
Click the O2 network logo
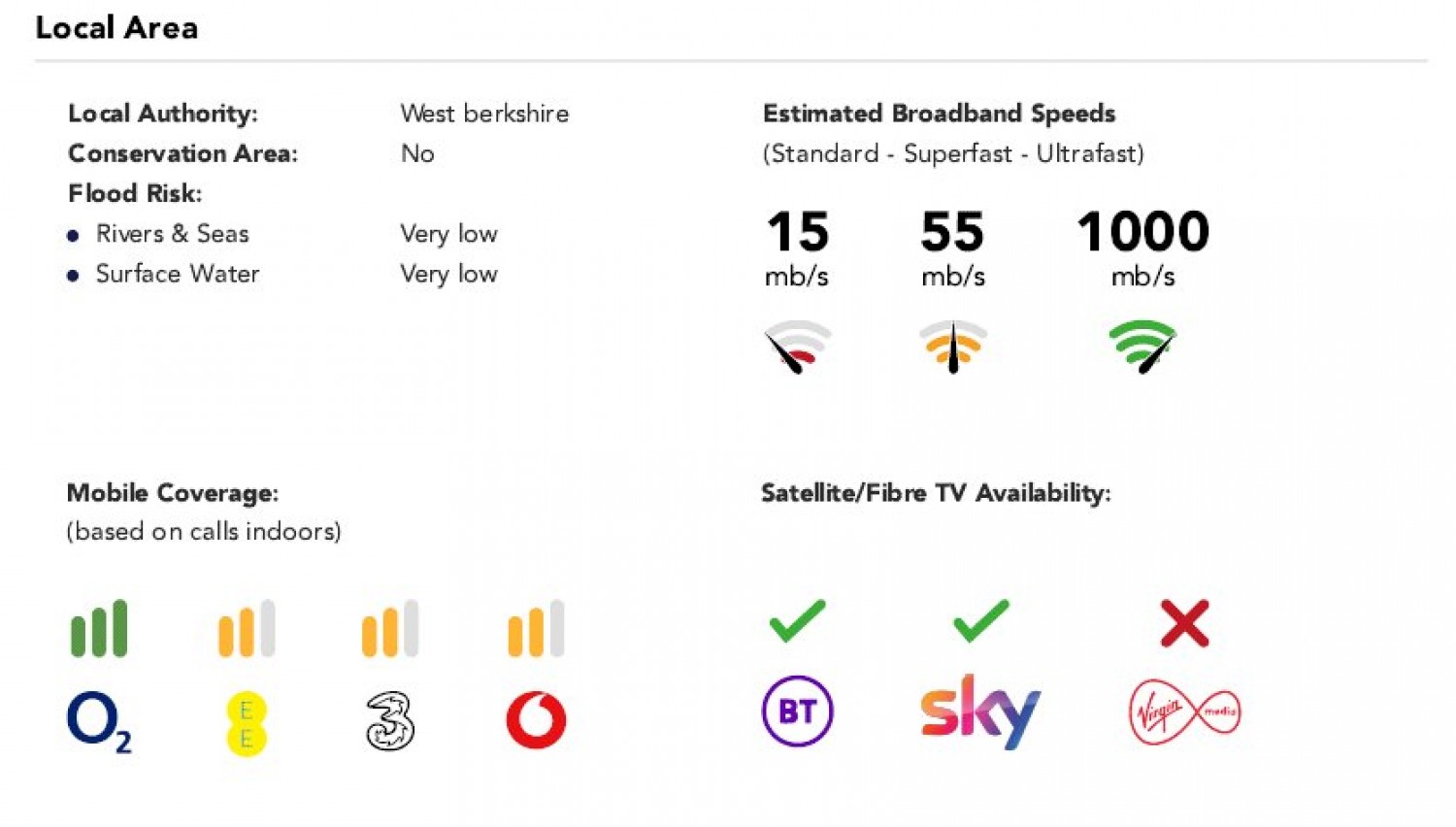(x=98, y=722)
